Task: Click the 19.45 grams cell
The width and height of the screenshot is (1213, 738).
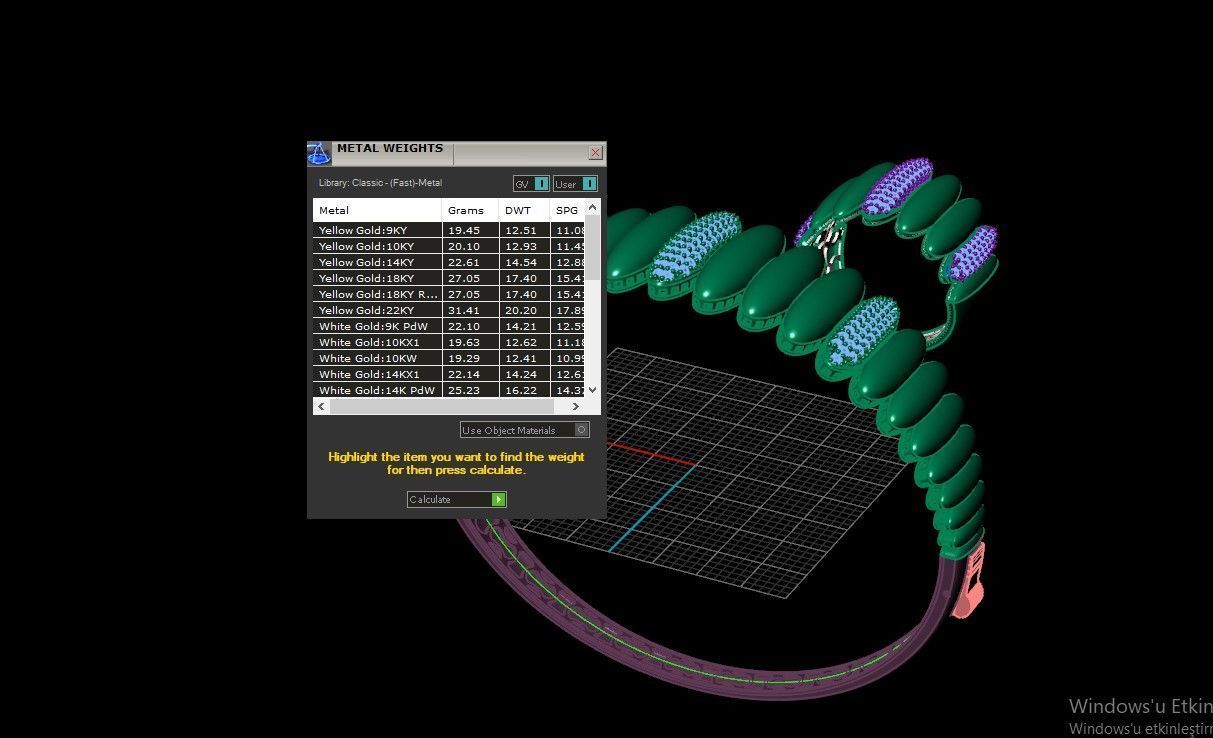Action: pyautogui.click(x=470, y=230)
